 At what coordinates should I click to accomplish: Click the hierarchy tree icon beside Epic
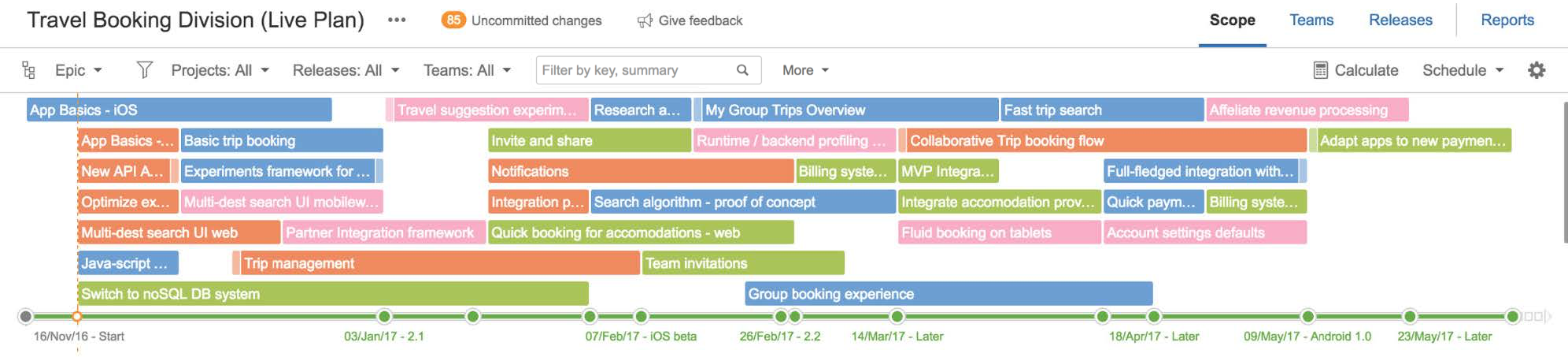pyautogui.click(x=28, y=70)
